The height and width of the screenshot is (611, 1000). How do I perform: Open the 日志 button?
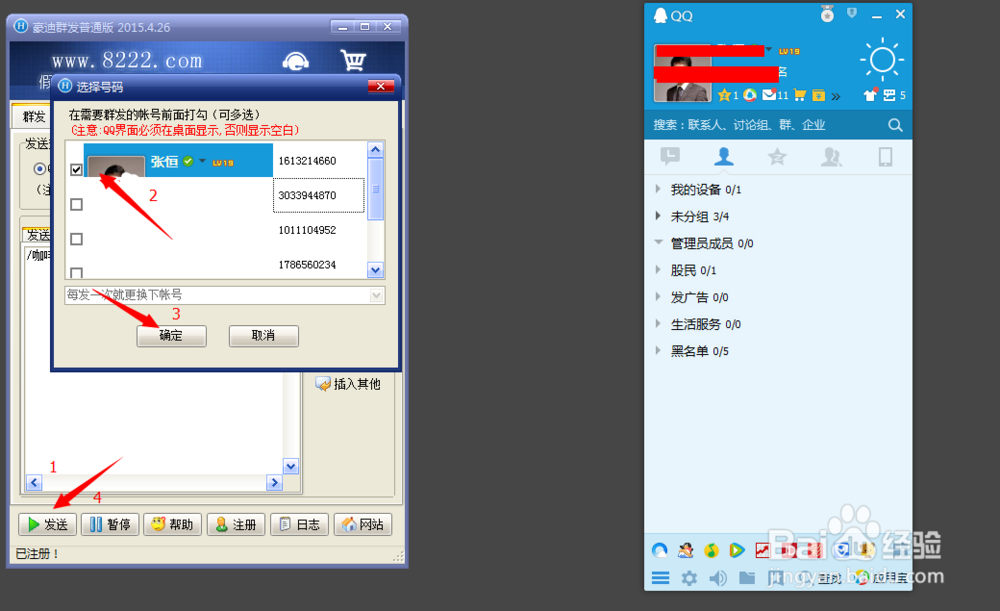click(299, 524)
